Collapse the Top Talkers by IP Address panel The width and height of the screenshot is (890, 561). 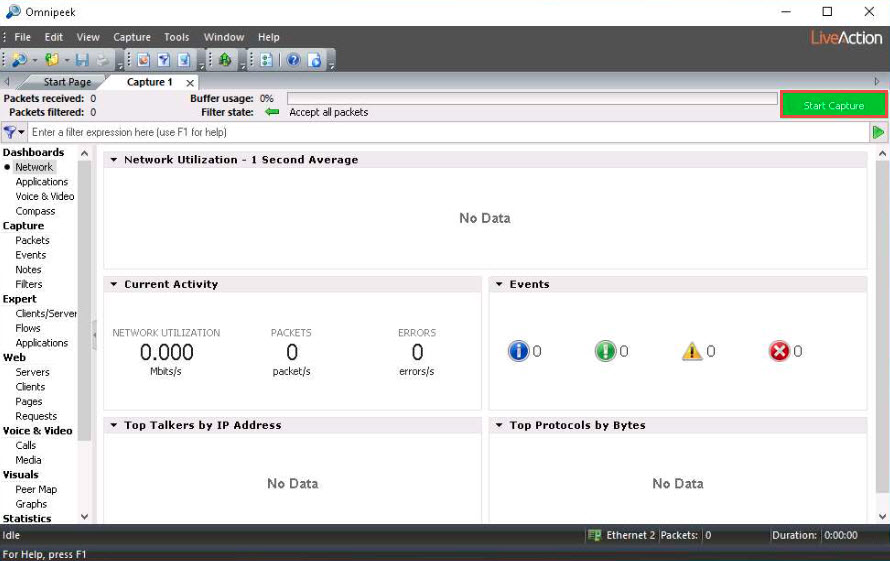[x=114, y=425]
